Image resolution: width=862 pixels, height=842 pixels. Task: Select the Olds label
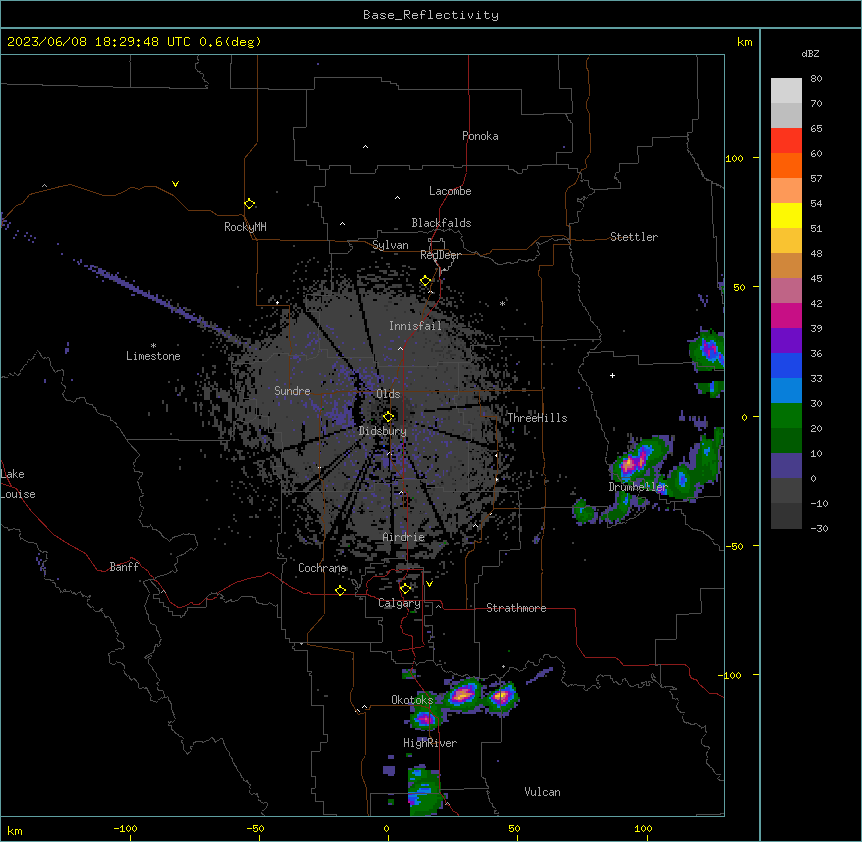click(388, 394)
